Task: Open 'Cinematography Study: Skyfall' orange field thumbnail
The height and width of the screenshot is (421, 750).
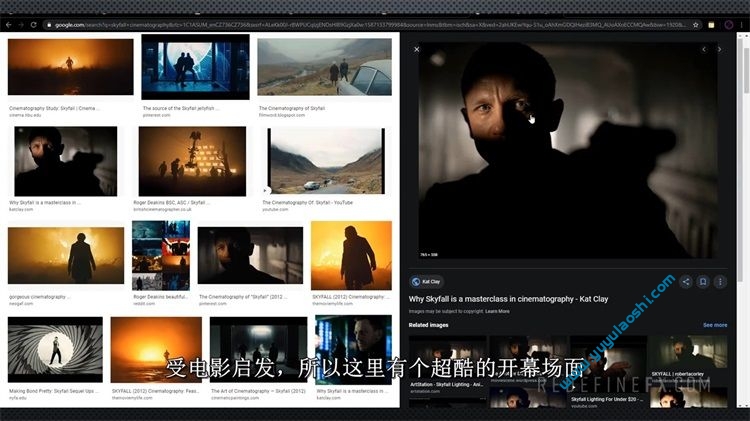Action: [70, 67]
